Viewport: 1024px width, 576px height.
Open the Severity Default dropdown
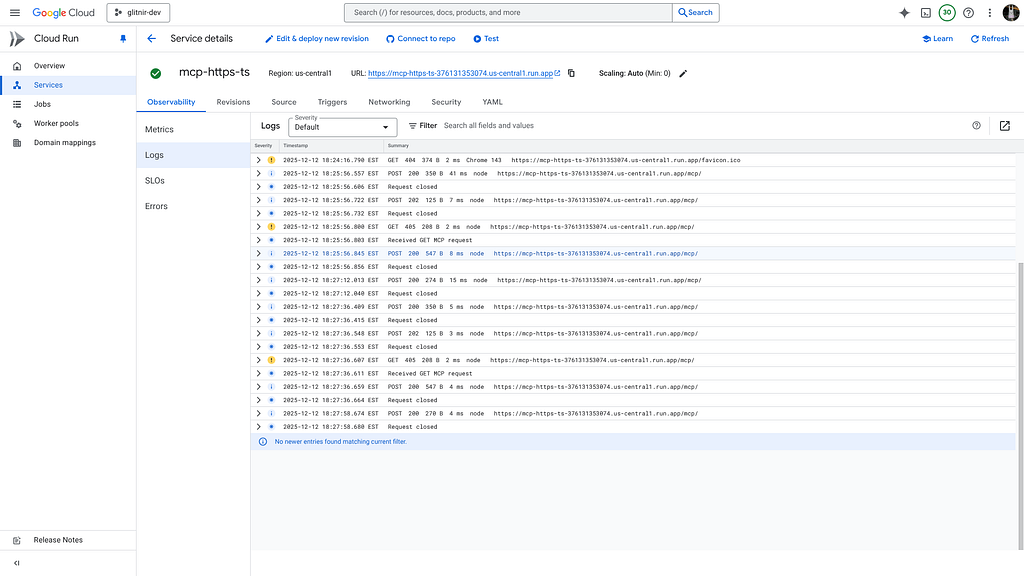pyautogui.click(x=342, y=127)
